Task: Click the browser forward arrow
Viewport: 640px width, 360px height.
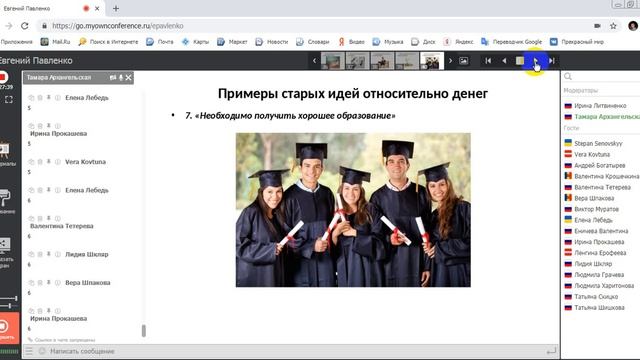Action: tap(9, 26)
